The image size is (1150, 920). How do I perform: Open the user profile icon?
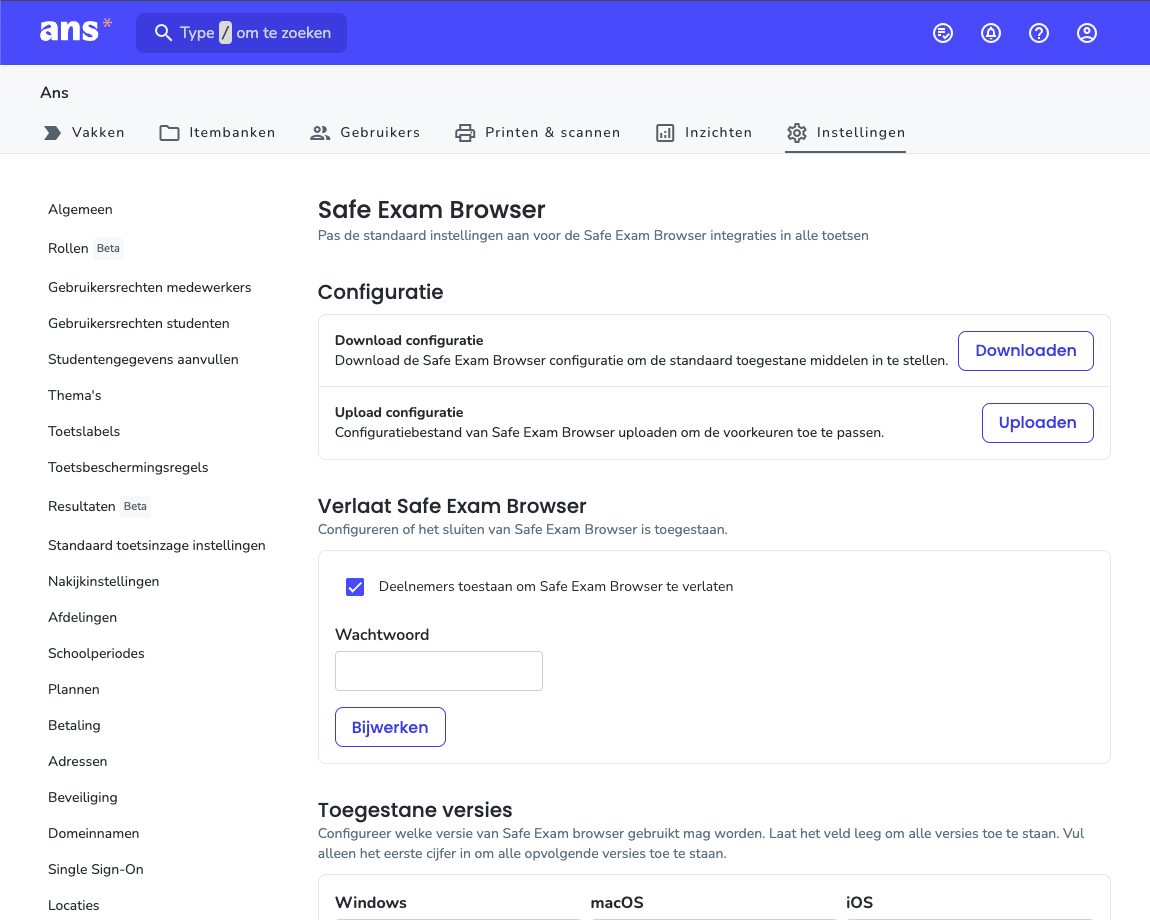pos(1087,33)
